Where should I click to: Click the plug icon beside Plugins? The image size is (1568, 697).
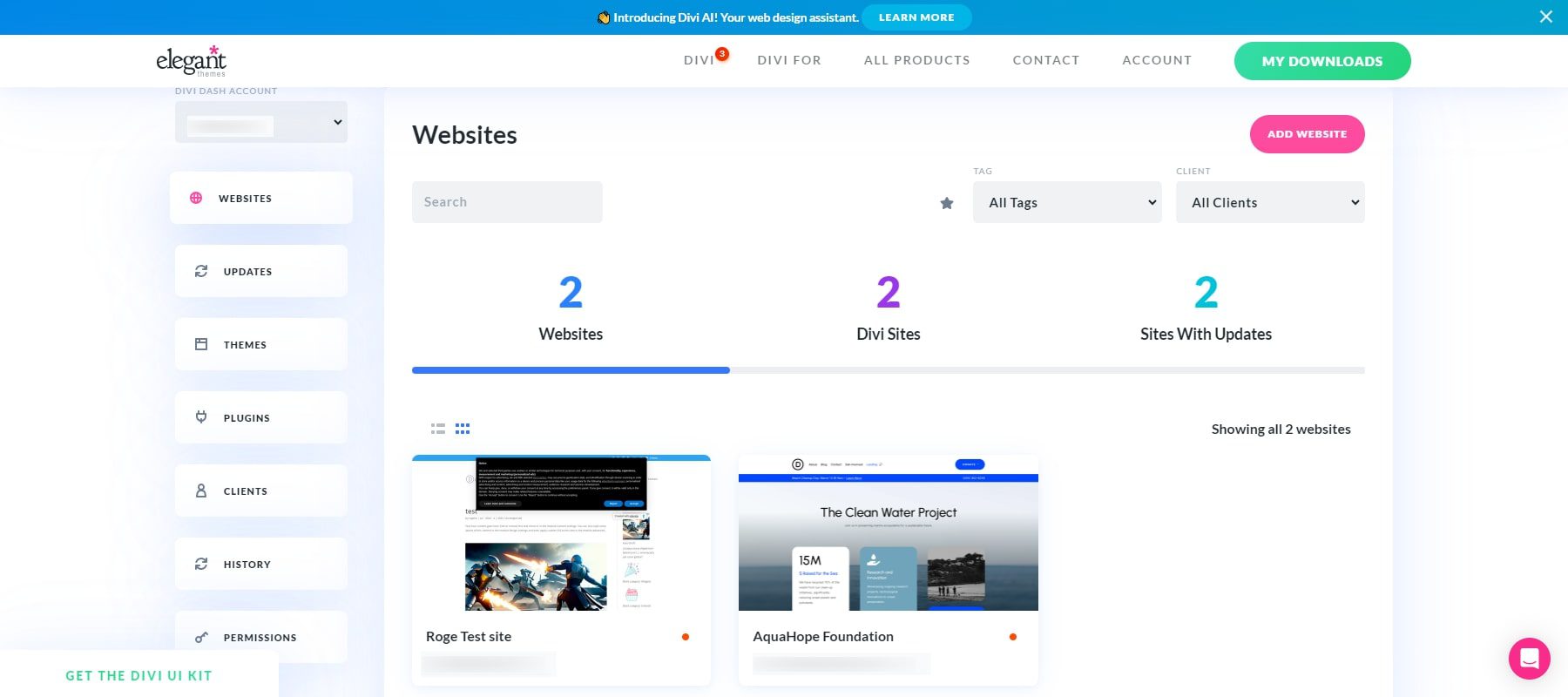pyautogui.click(x=201, y=417)
